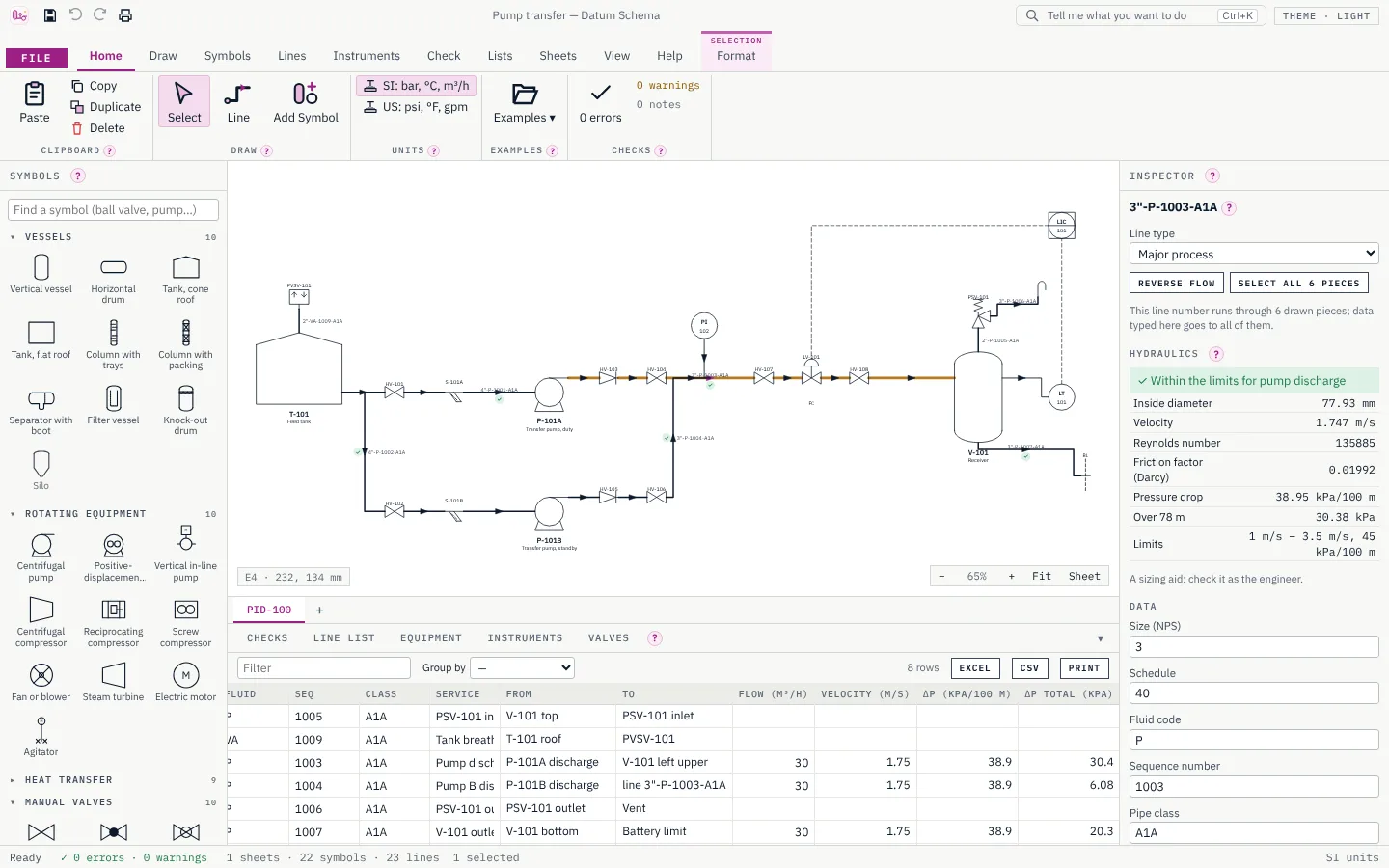Undo the last action
The image size is (1389, 868).
tap(75, 15)
